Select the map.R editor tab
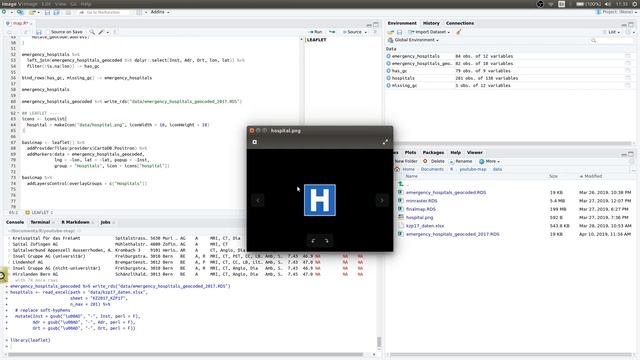 coord(20,23)
